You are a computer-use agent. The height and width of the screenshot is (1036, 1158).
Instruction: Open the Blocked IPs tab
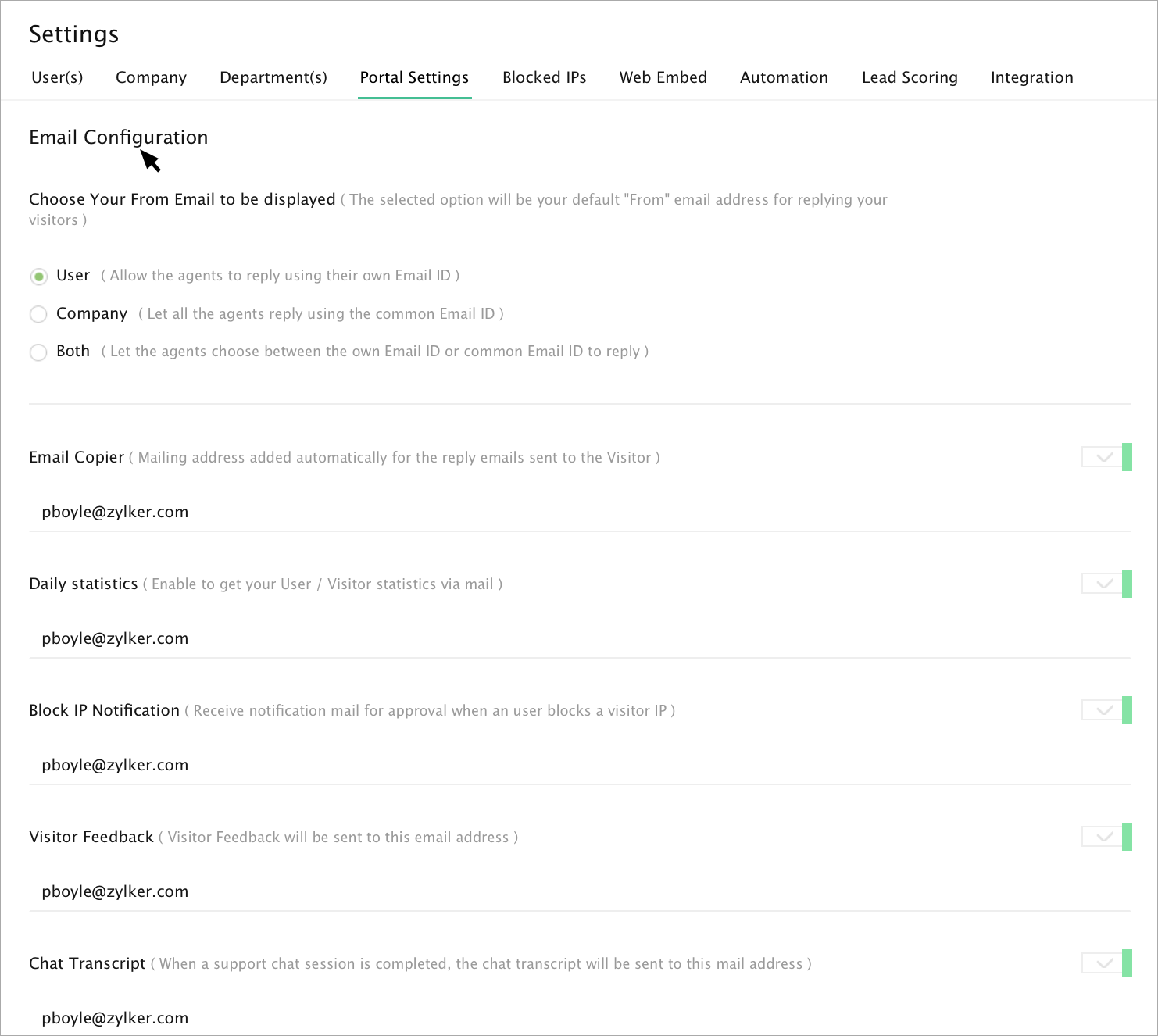coord(544,77)
